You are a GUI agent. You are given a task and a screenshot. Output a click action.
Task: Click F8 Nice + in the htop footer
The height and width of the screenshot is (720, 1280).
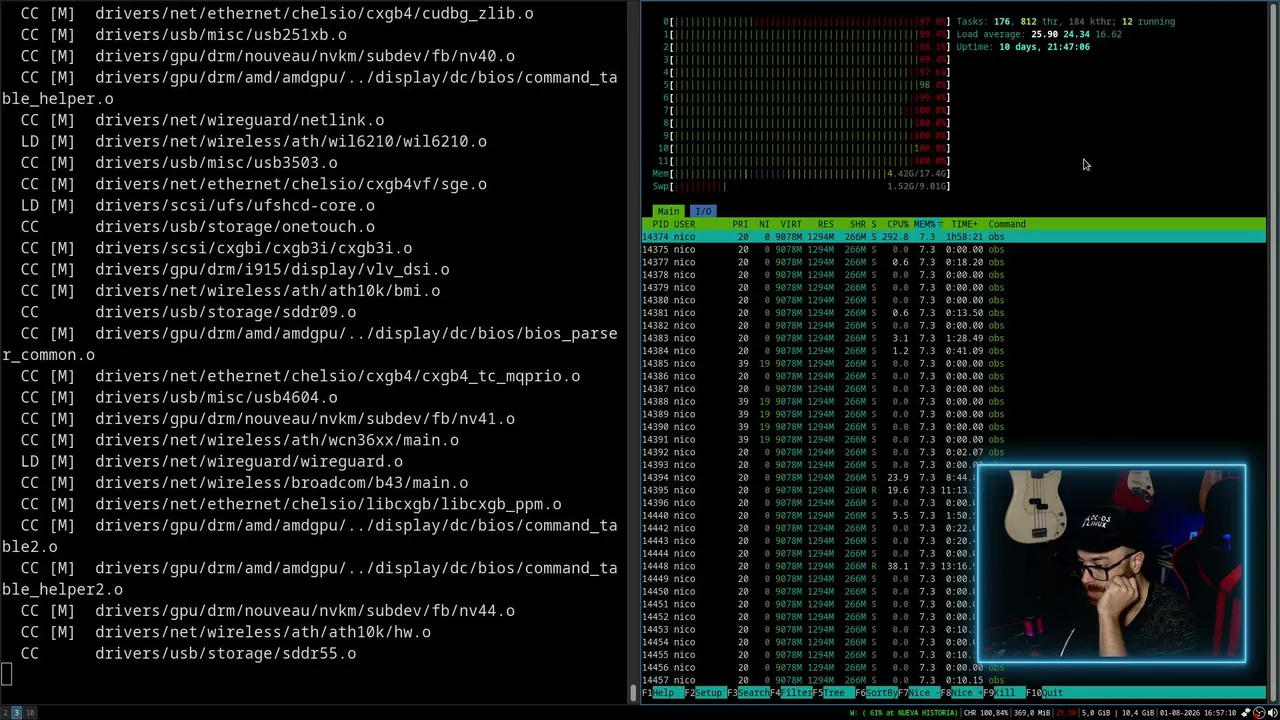(960, 692)
